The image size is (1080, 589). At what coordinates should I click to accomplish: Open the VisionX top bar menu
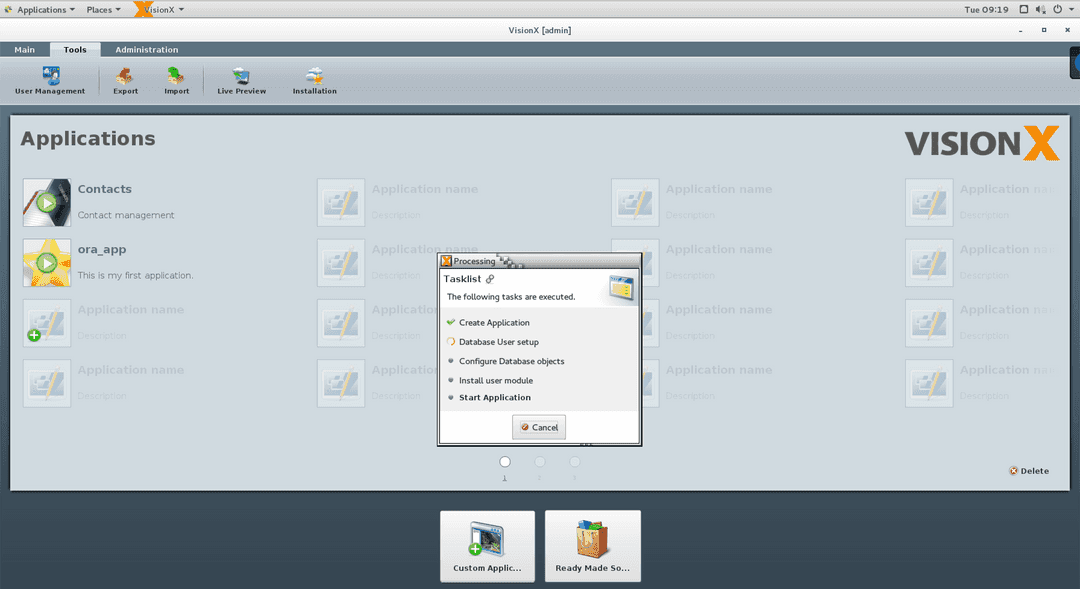(x=163, y=9)
